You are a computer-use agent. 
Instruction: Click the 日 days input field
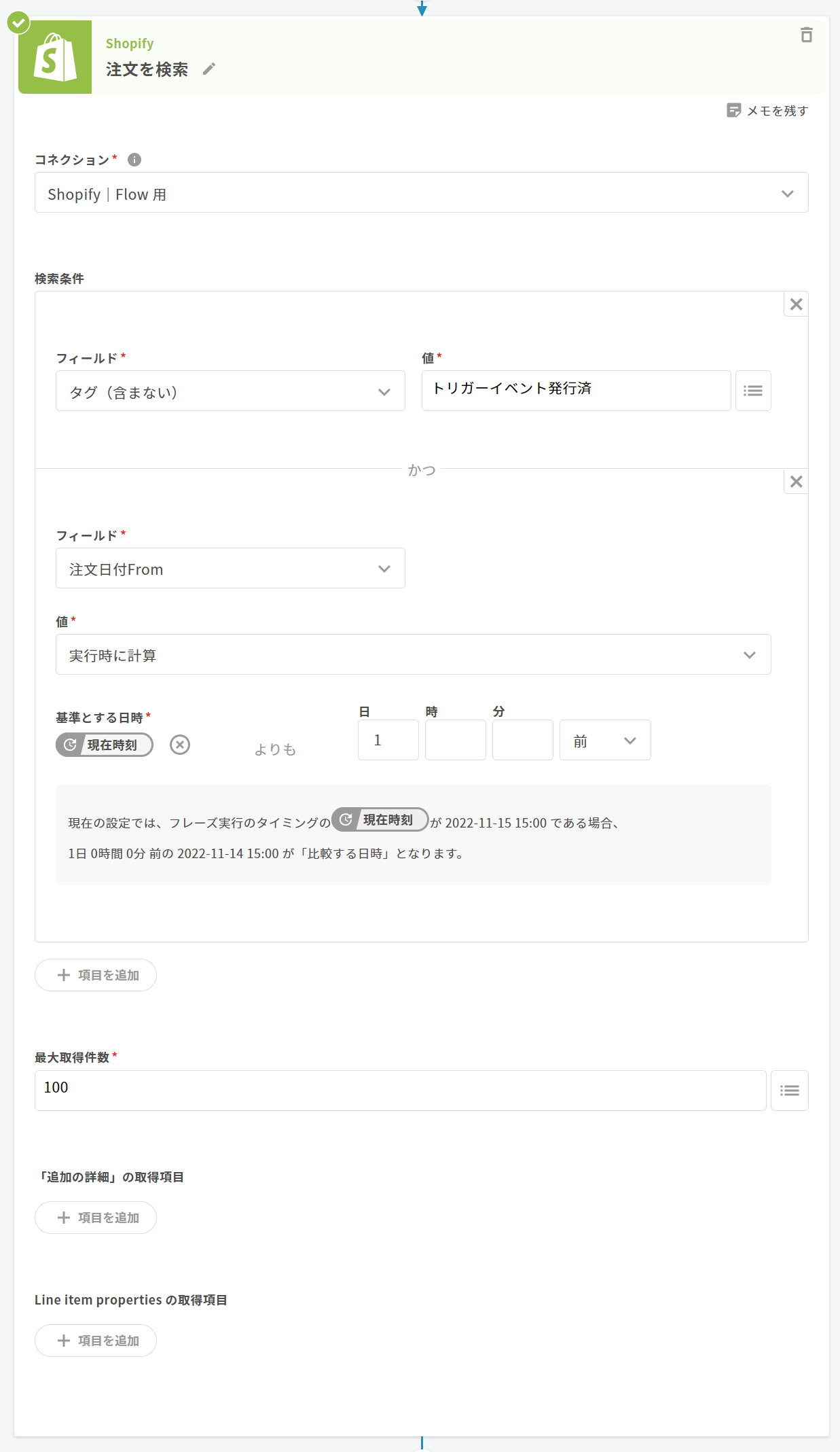click(x=388, y=740)
